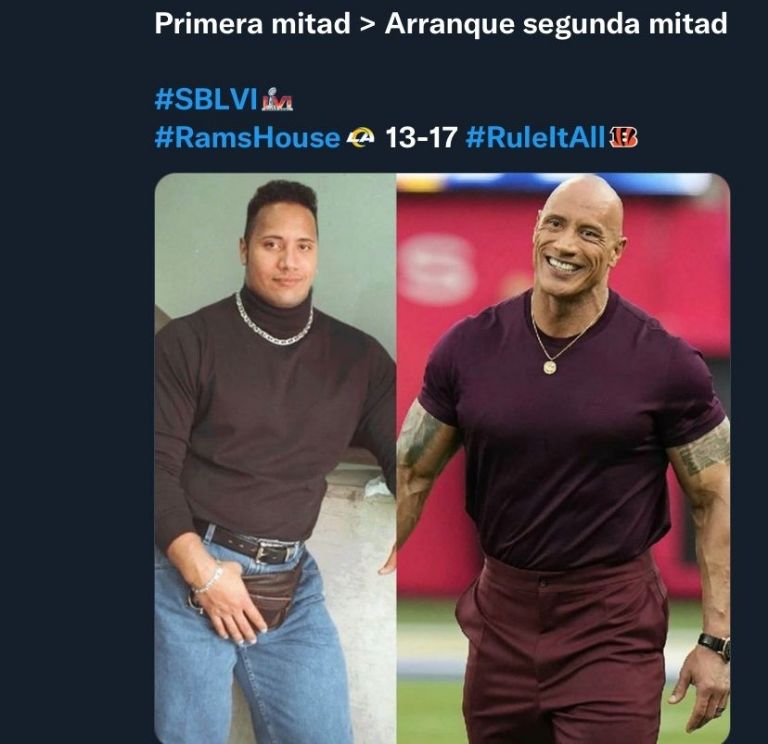Click the Rams horn logo emoji
Viewport: 768px width, 744px height.
tap(360, 137)
